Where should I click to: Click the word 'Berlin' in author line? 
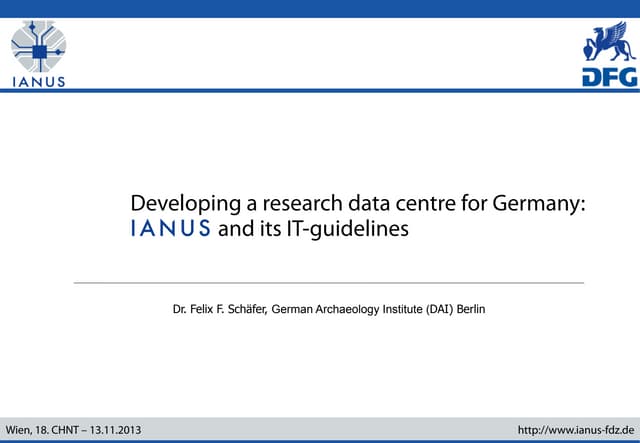(x=472, y=311)
